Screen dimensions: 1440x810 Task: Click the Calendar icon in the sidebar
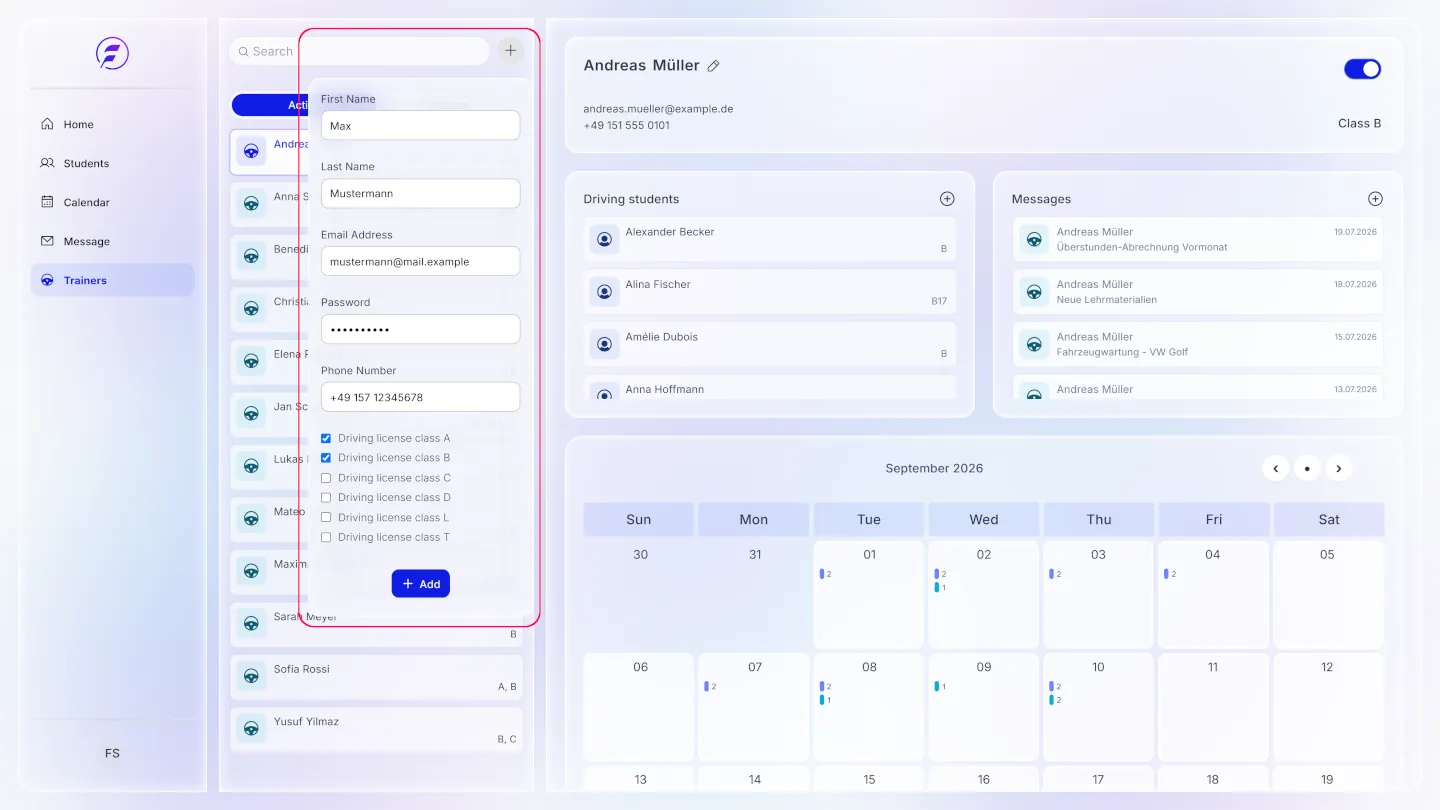click(47, 202)
